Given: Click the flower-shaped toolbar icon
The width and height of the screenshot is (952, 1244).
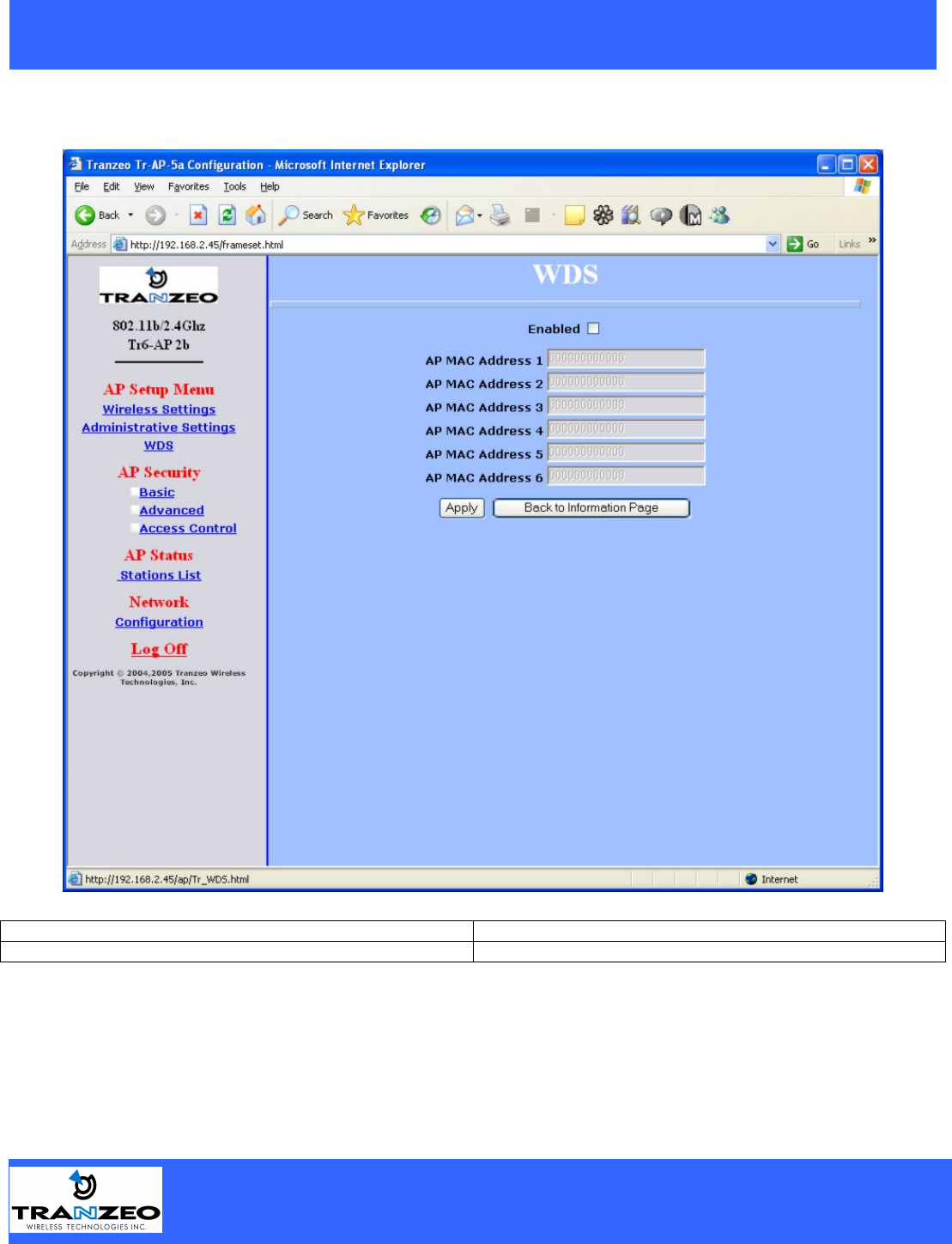Looking at the screenshot, I should pos(603,215).
